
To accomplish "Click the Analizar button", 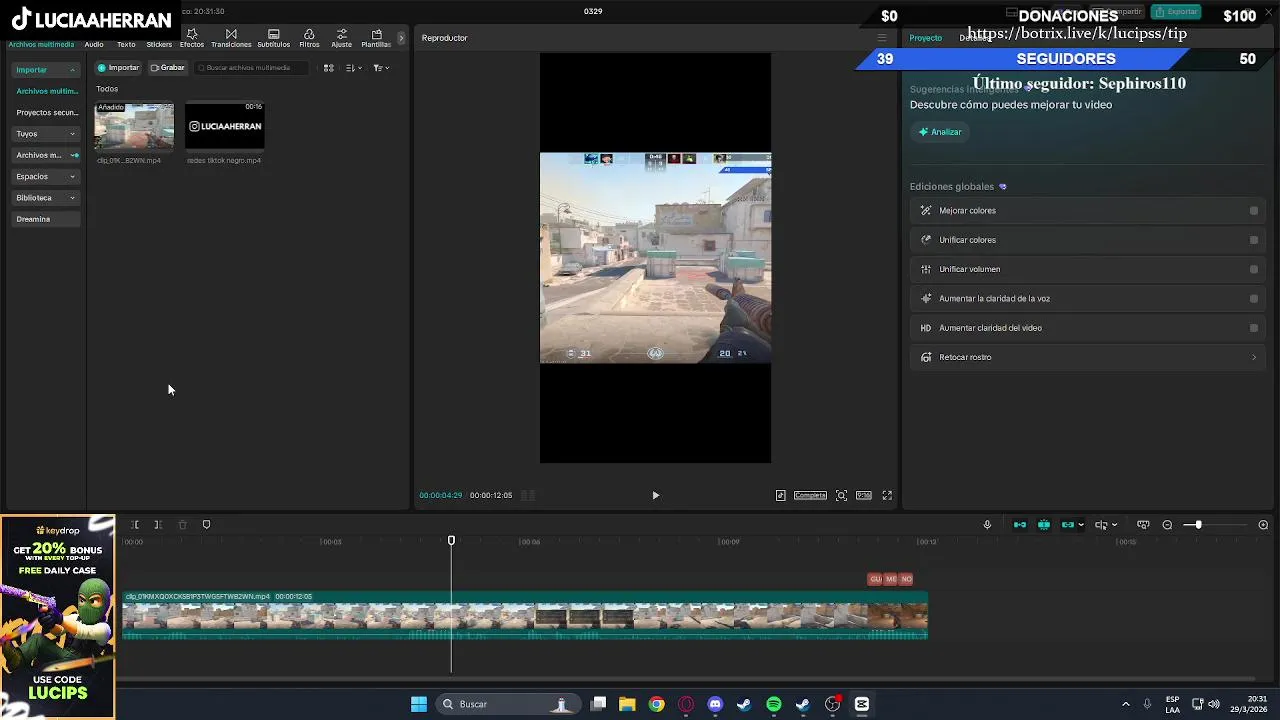I will tap(940, 132).
